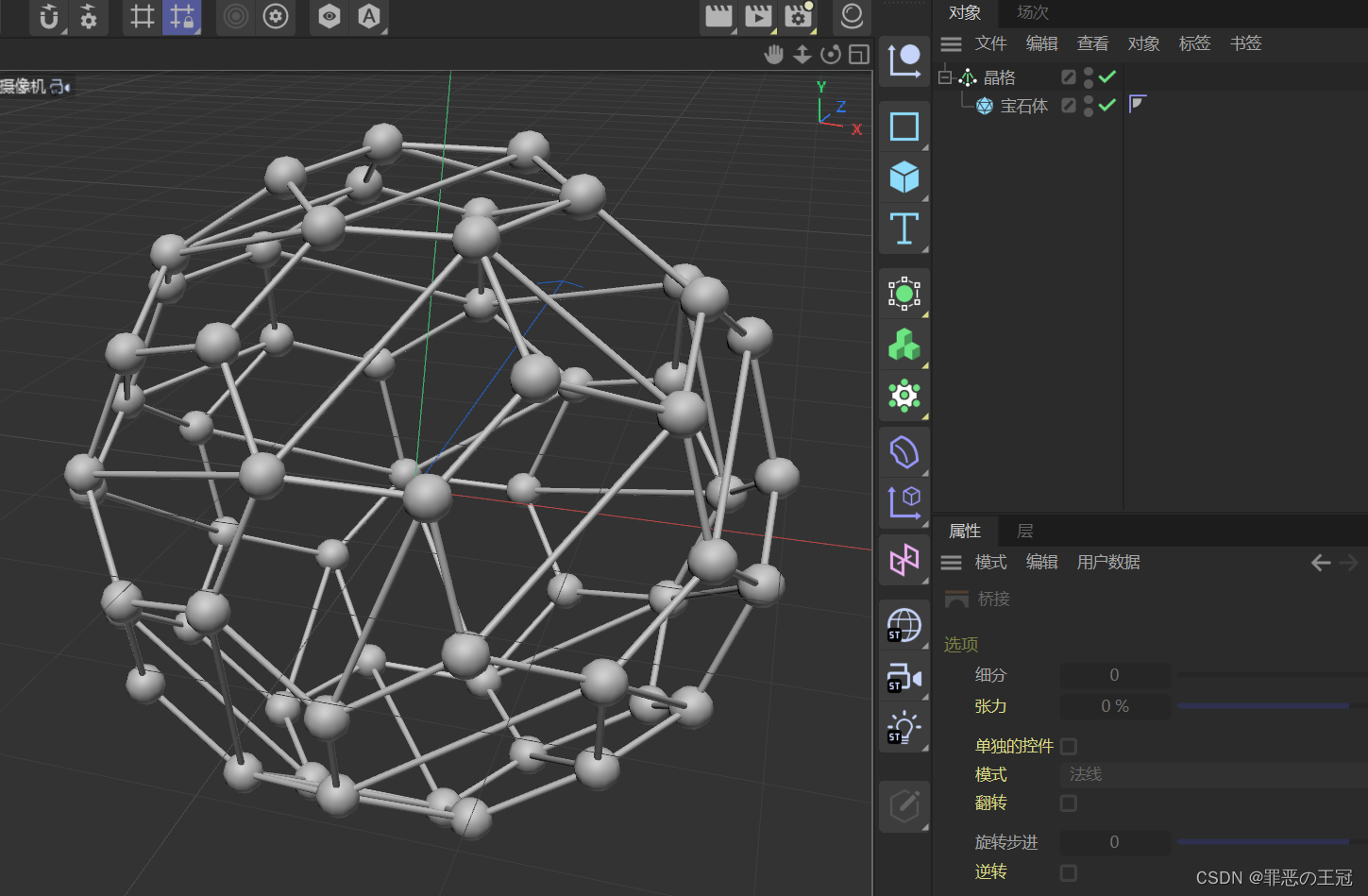This screenshot has height=896, width=1368.
Task: Open render settings clapperboard gear icon
Action: 799,16
